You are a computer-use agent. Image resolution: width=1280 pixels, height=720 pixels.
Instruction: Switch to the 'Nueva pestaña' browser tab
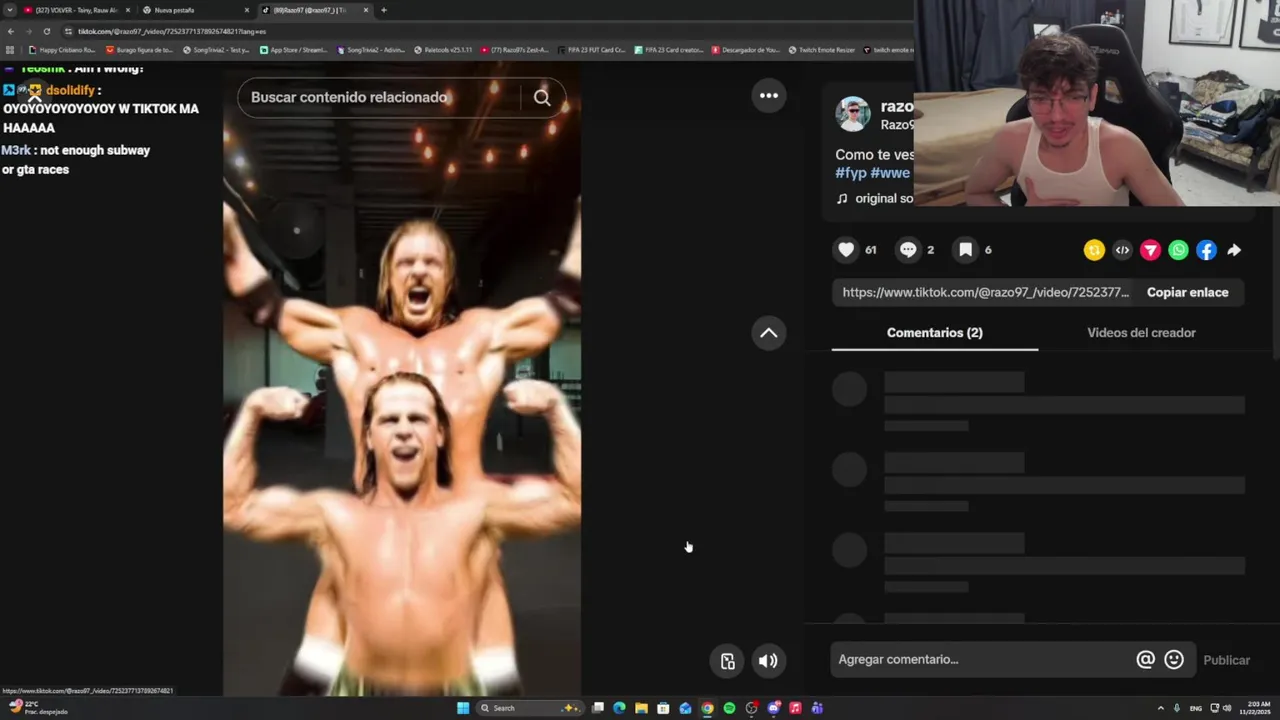[x=195, y=10]
